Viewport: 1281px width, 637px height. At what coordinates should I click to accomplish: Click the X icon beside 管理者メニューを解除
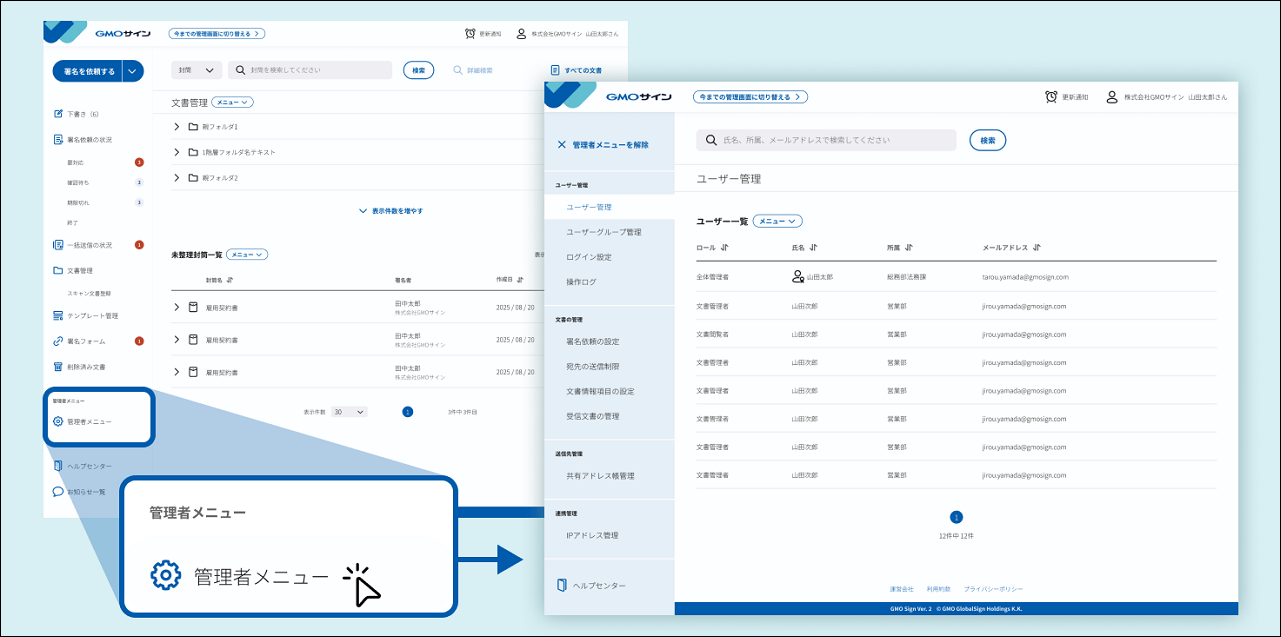point(561,145)
